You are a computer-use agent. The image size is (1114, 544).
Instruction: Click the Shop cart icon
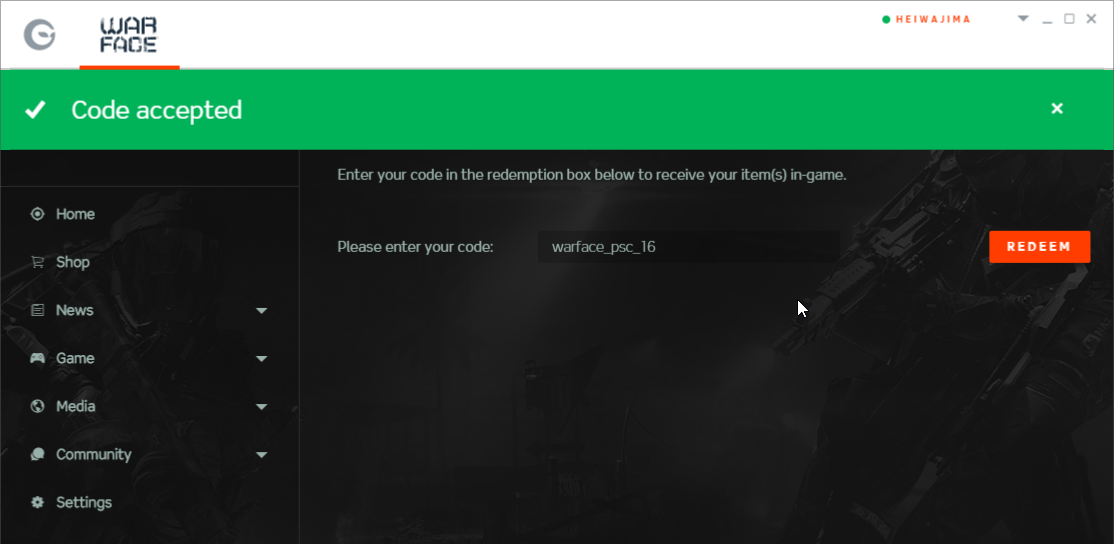tap(37, 262)
